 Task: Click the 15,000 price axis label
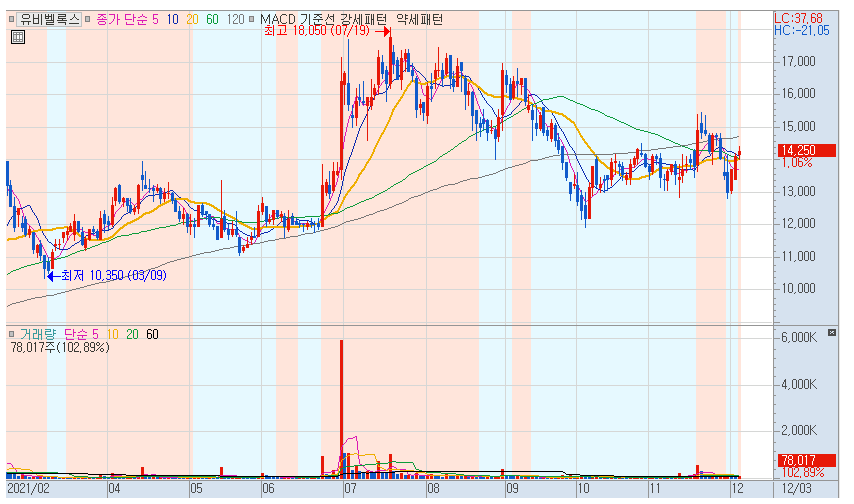tap(798, 126)
